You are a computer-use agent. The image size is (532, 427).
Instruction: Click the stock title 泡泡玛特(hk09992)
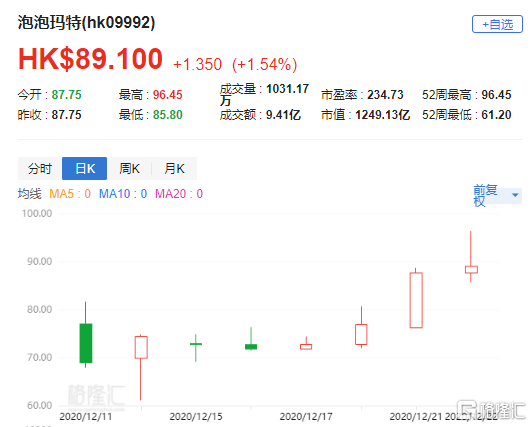point(87,23)
